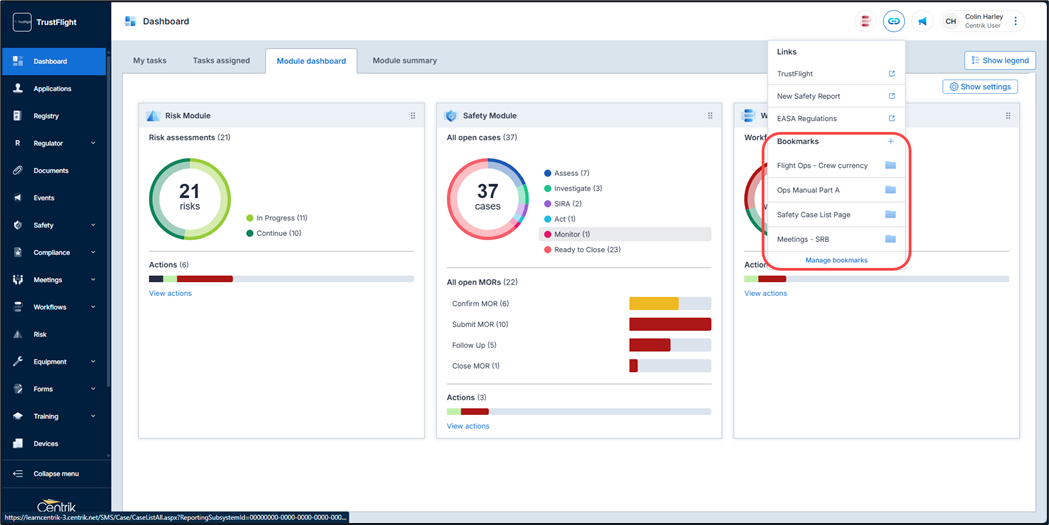Image resolution: width=1049 pixels, height=525 pixels.
Task: Click Manage bookmarks link
Action: coord(836,260)
